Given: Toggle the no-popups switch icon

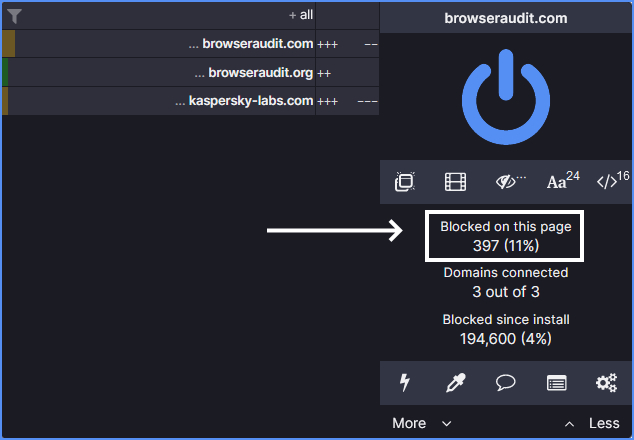Looking at the screenshot, I should (405, 182).
